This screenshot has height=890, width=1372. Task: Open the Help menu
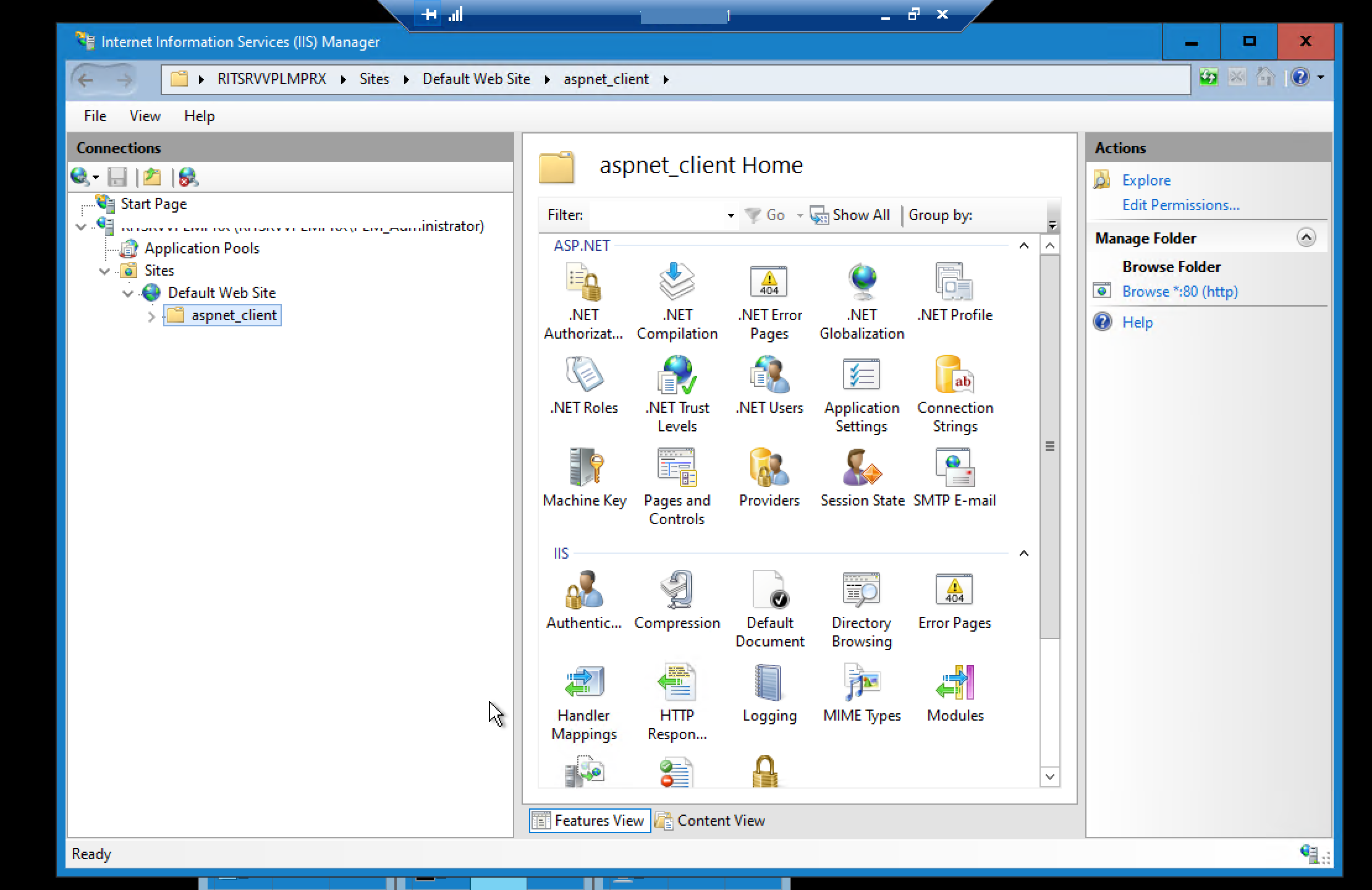pyautogui.click(x=199, y=116)
